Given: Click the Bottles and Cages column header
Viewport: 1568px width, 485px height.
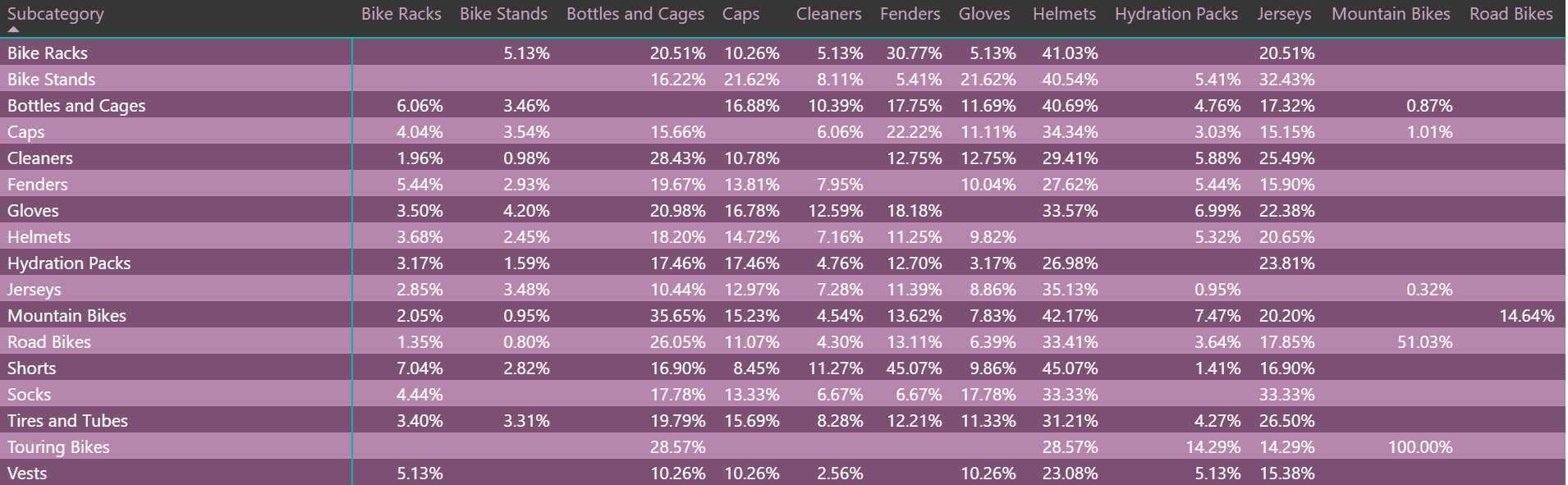Looking at the screenshot, I should [x=635, y=14].
